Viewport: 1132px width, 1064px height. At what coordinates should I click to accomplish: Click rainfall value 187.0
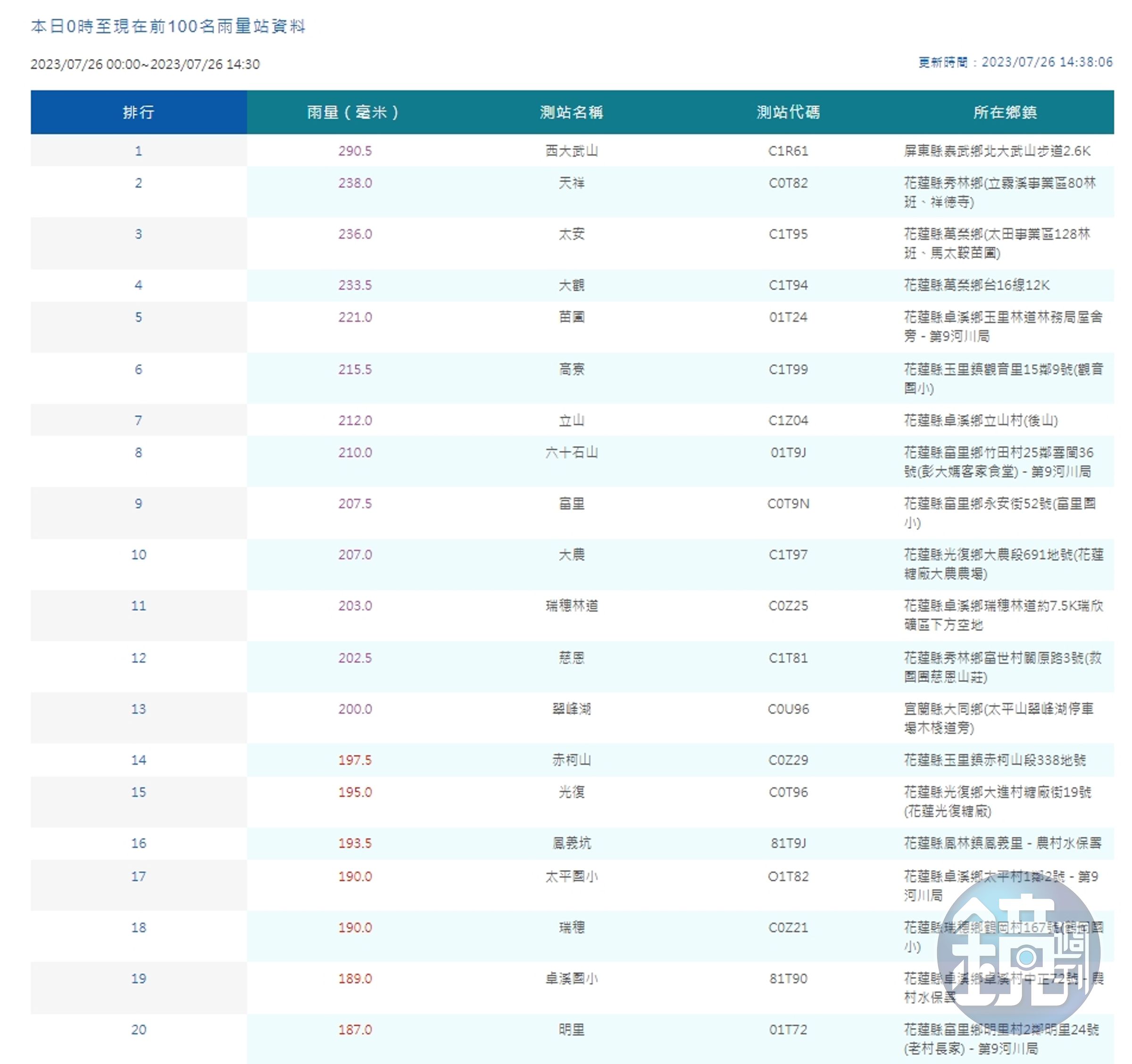[x=355, y=1030]
